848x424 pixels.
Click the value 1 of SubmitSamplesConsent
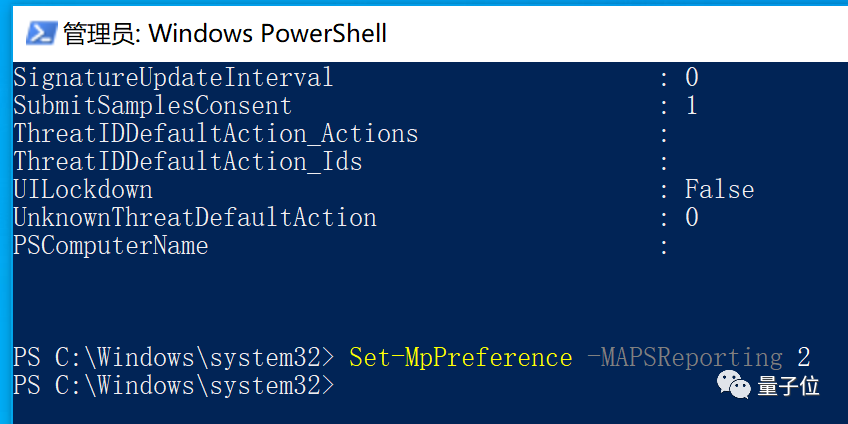691,105
